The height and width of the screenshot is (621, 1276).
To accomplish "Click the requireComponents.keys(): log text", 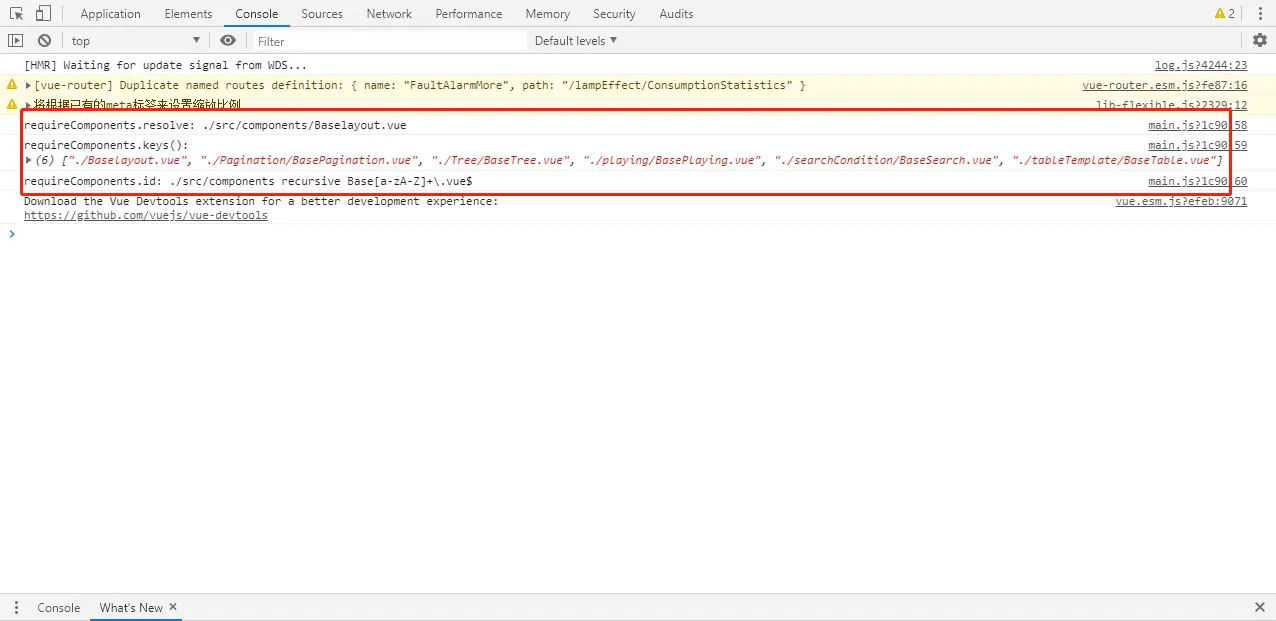I will coord(106,146).
